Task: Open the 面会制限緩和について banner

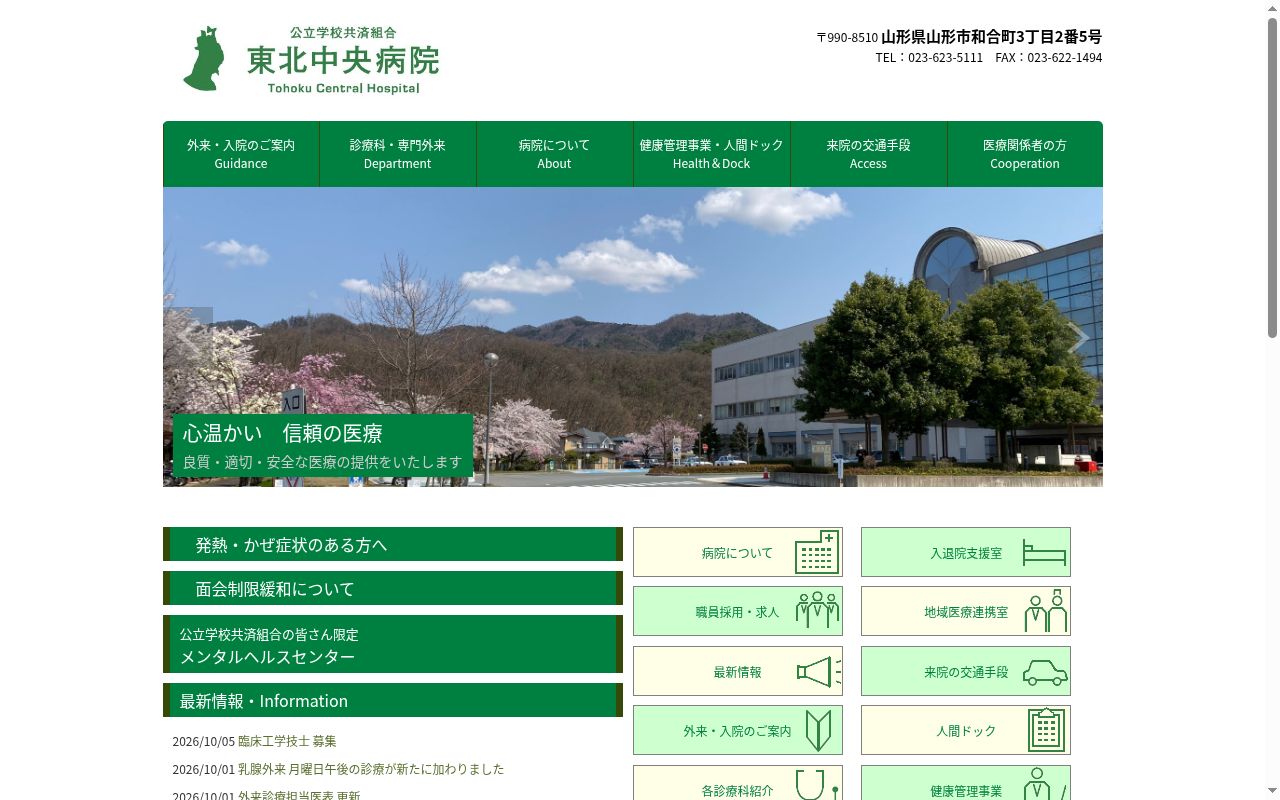Action: coord(393,588)
